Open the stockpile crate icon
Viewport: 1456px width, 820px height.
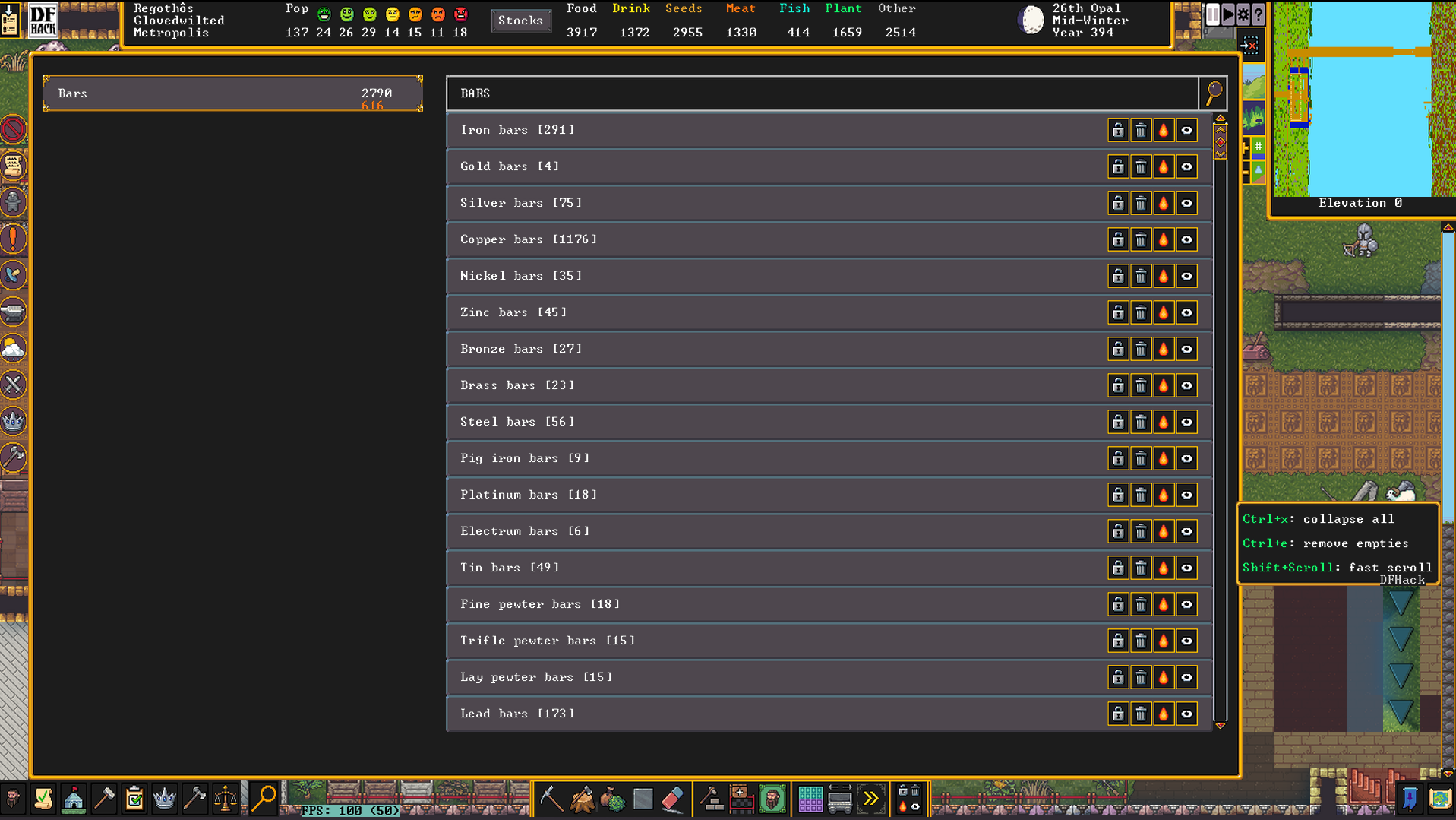click(x=742, y=799)
